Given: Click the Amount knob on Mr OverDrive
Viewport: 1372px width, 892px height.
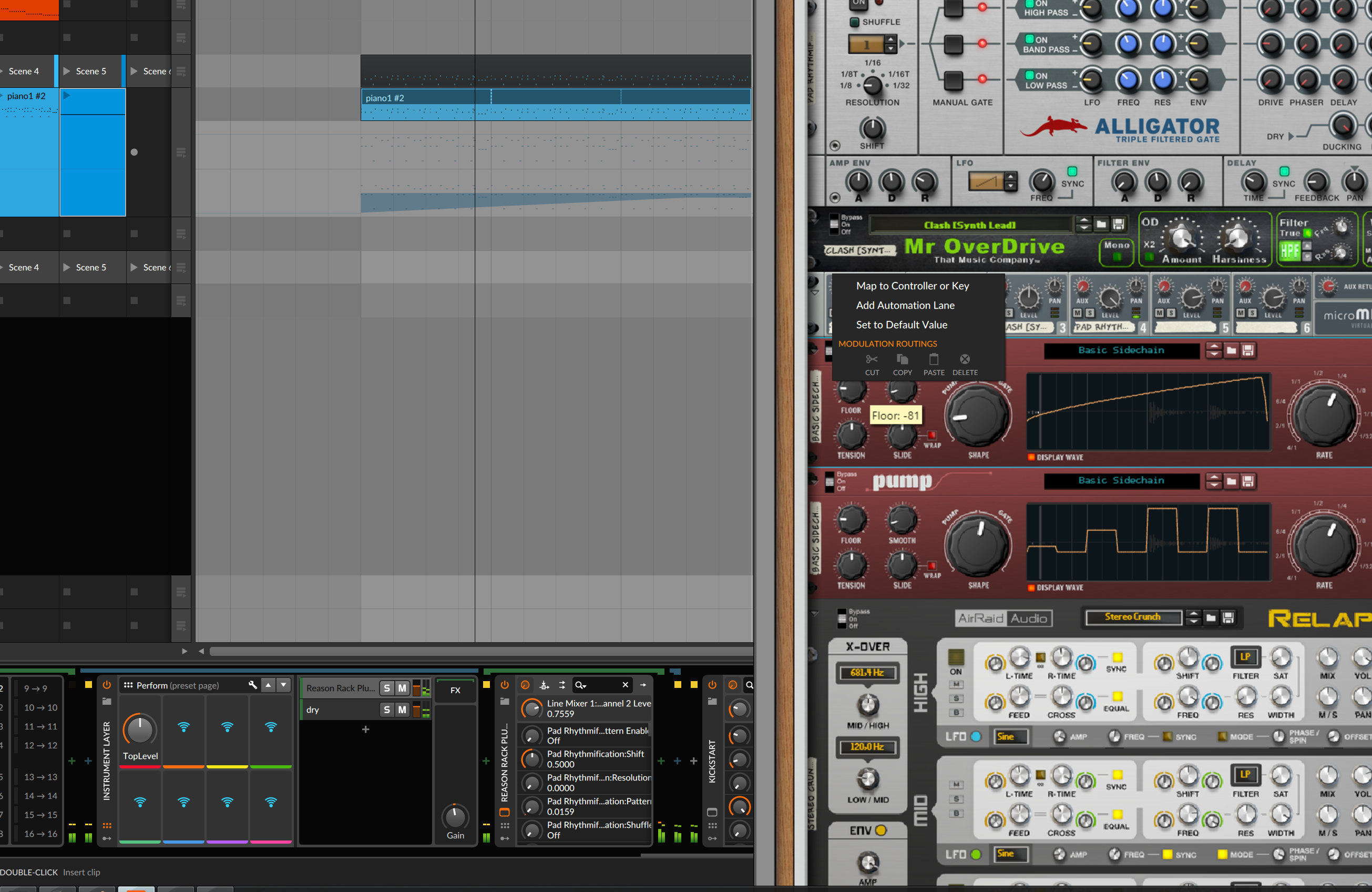Looking at the screenshot, I should 1181,238.
